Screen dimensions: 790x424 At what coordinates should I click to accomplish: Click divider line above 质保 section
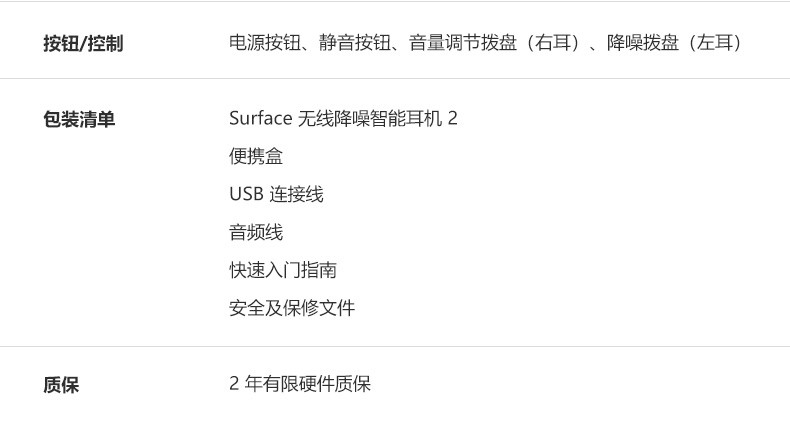click(395, 346)
